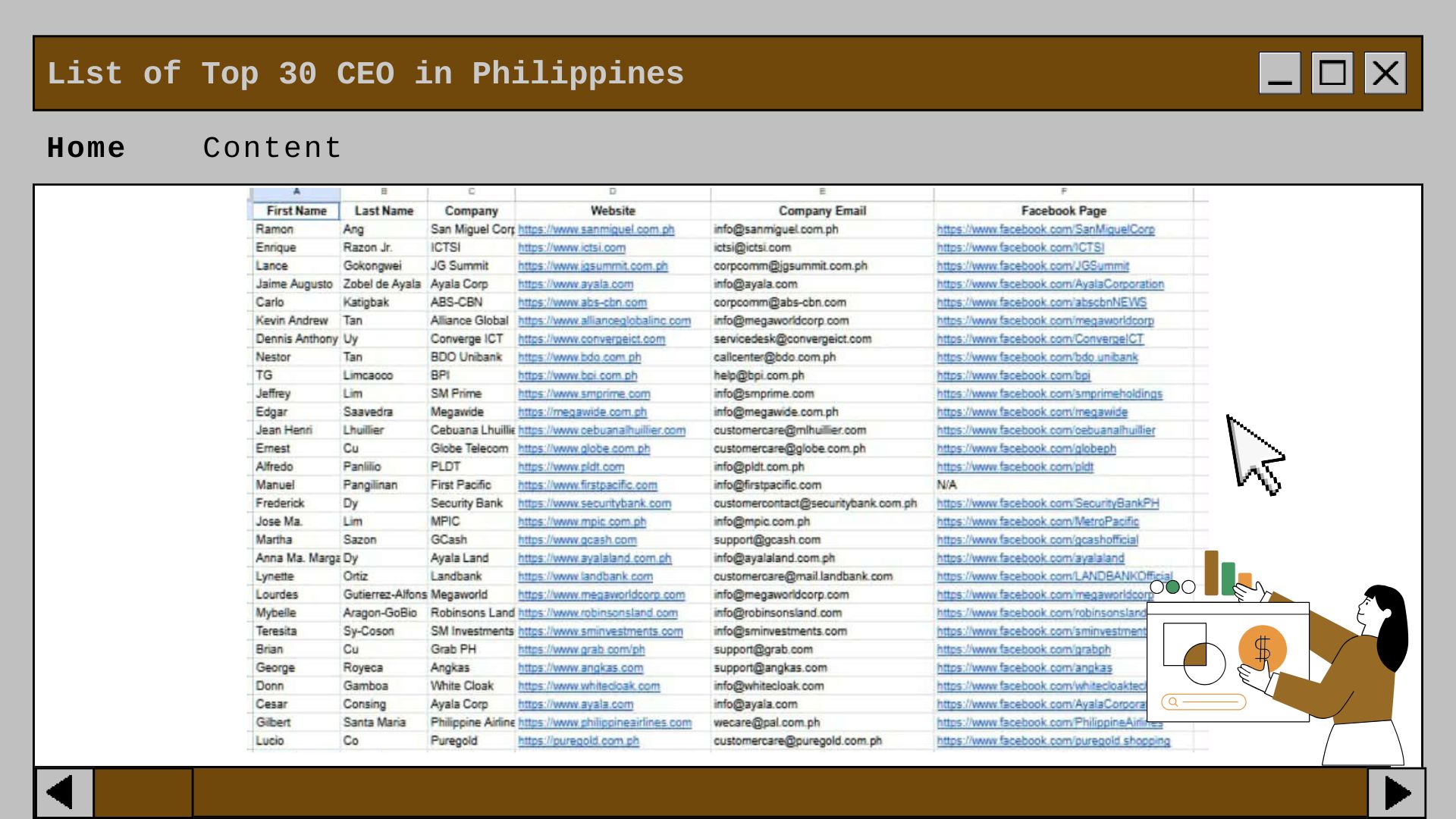The image size is (1456, 819).
Task: Click the large mouse cursor graphic
Action: 1255,455
